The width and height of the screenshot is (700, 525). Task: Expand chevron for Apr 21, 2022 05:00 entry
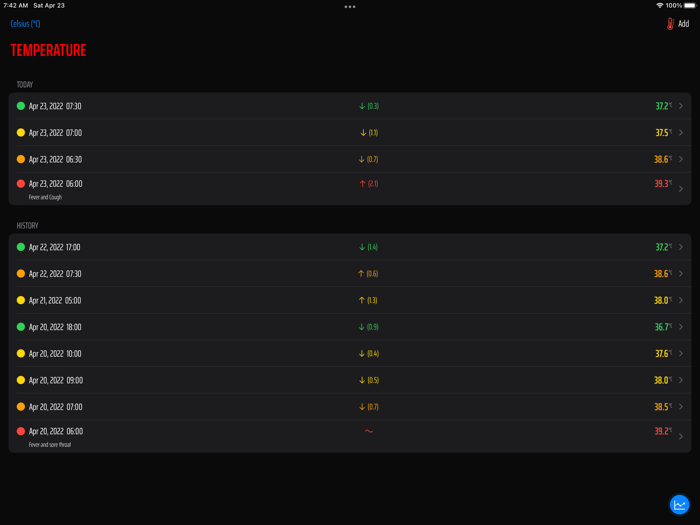click(681, 300)
